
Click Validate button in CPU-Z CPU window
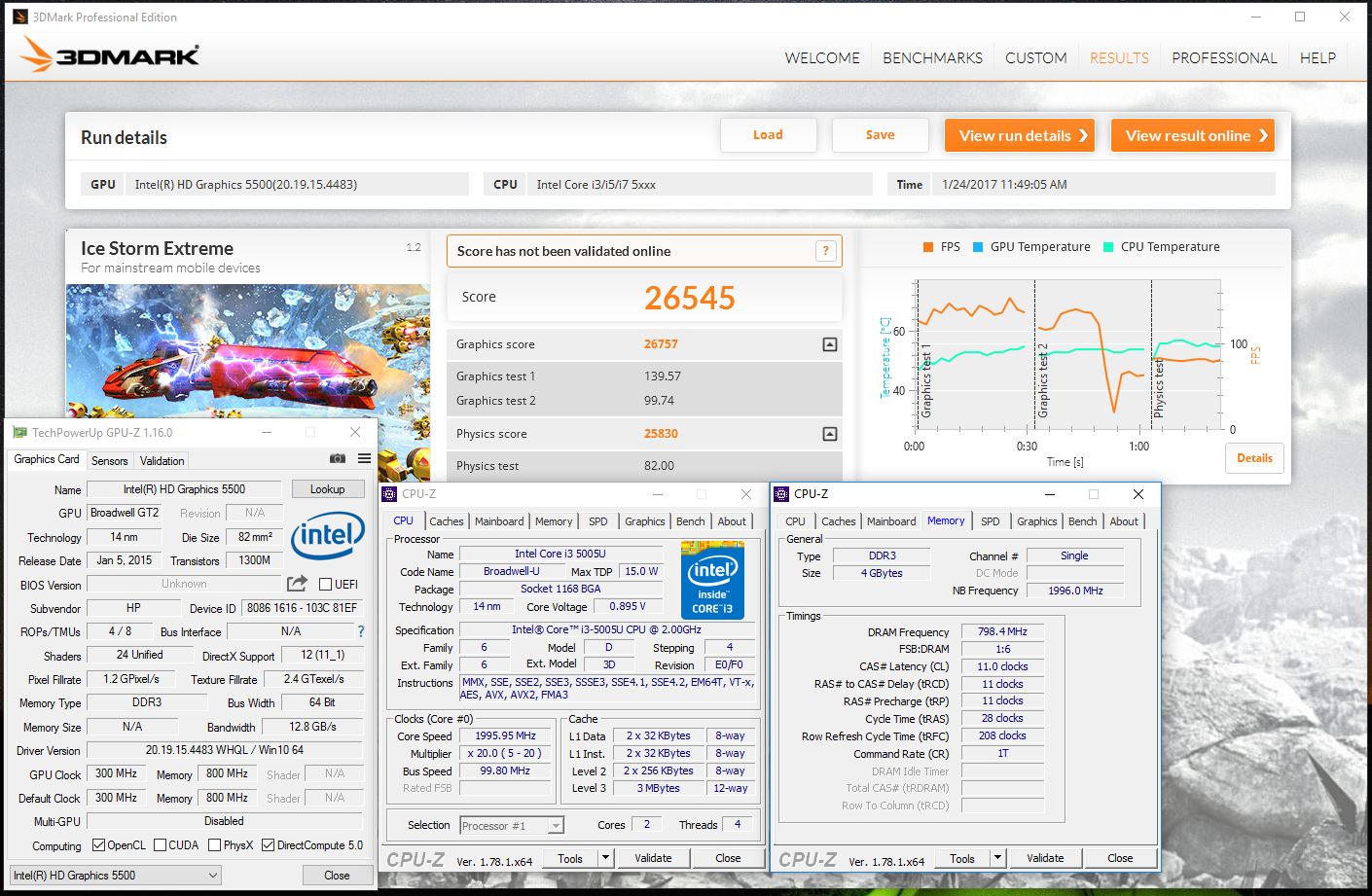coord(653,858)
